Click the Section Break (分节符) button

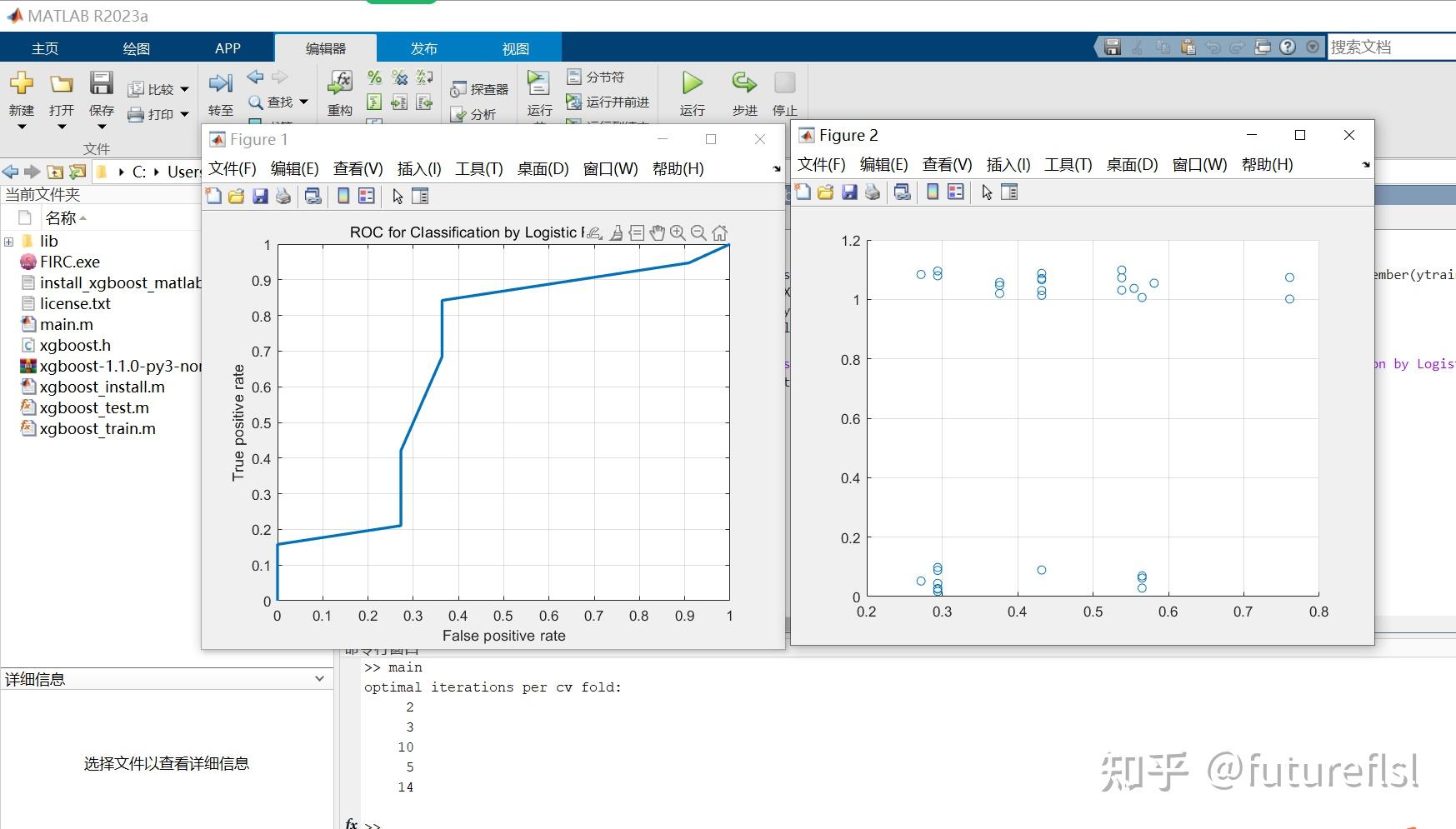tap(595, 77)
